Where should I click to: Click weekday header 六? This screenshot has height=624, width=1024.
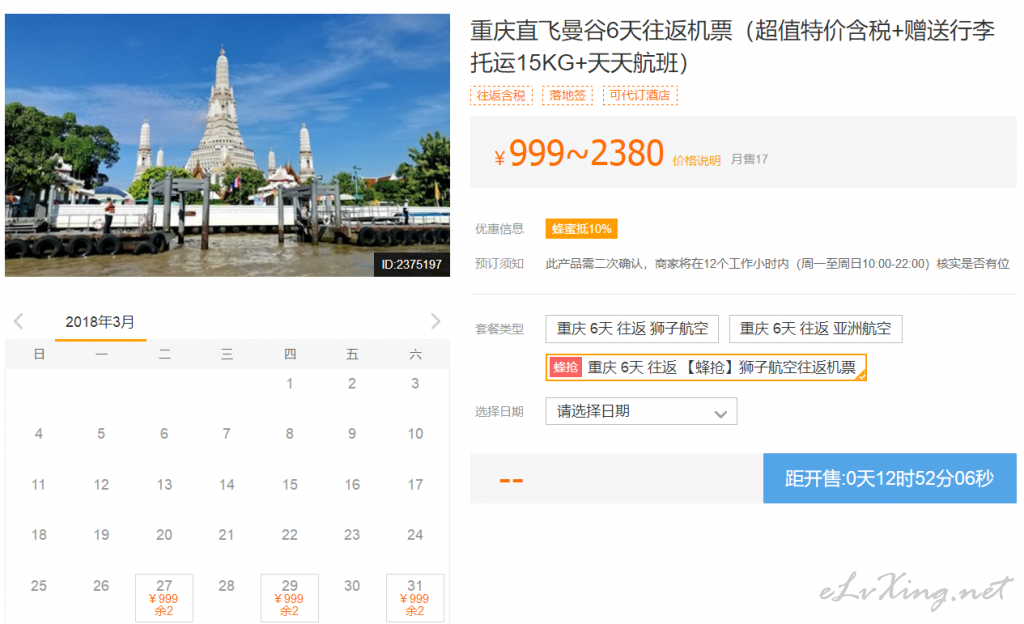coord(415,354)
